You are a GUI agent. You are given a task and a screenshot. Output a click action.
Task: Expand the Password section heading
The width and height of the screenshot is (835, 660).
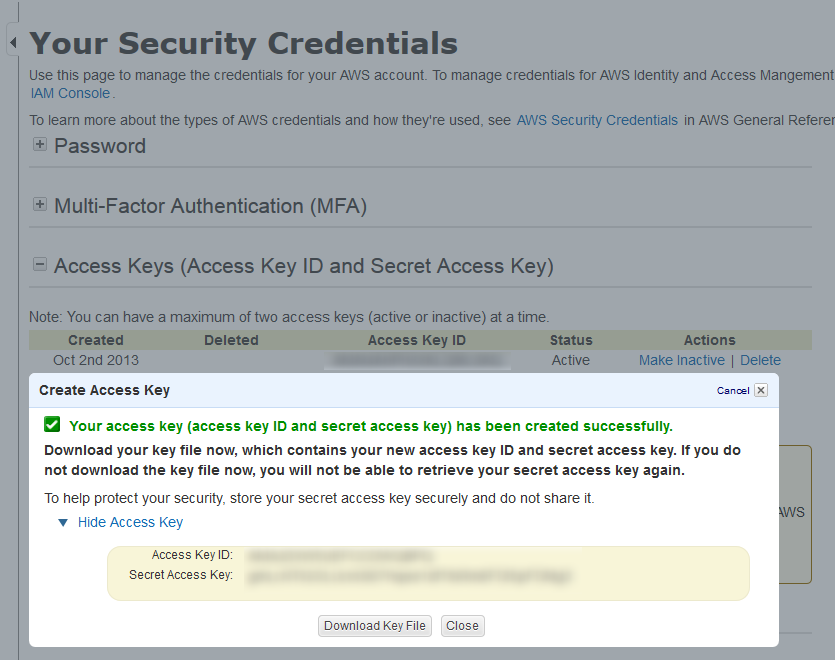tap(100, 146)
